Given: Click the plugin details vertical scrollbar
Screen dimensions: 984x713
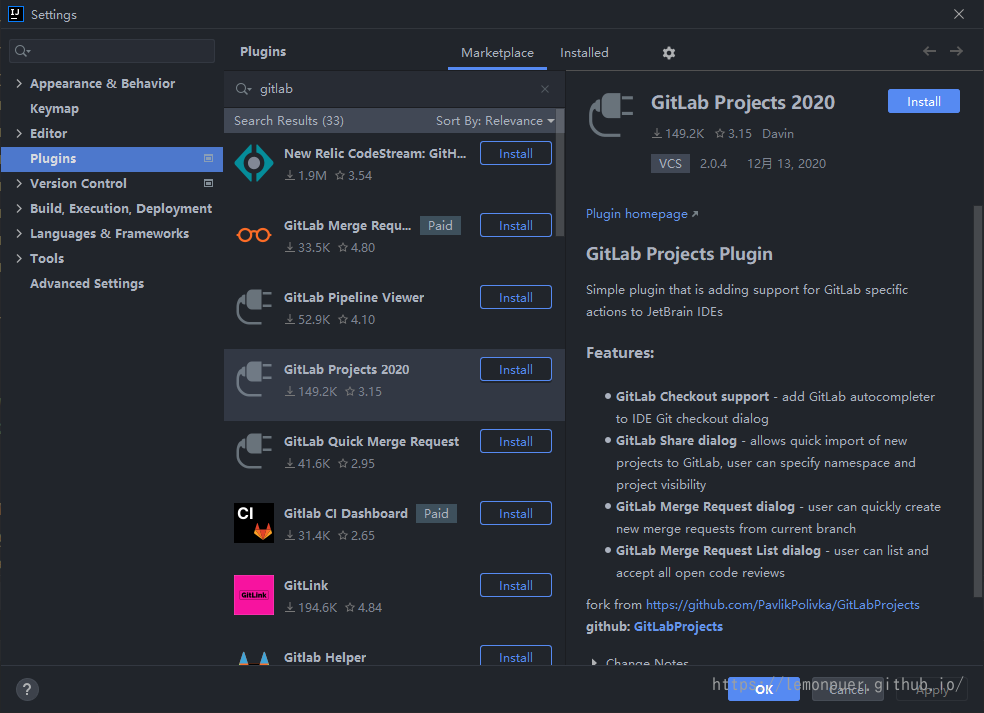Looking at the screenshot, I should (x=977, y=402).
